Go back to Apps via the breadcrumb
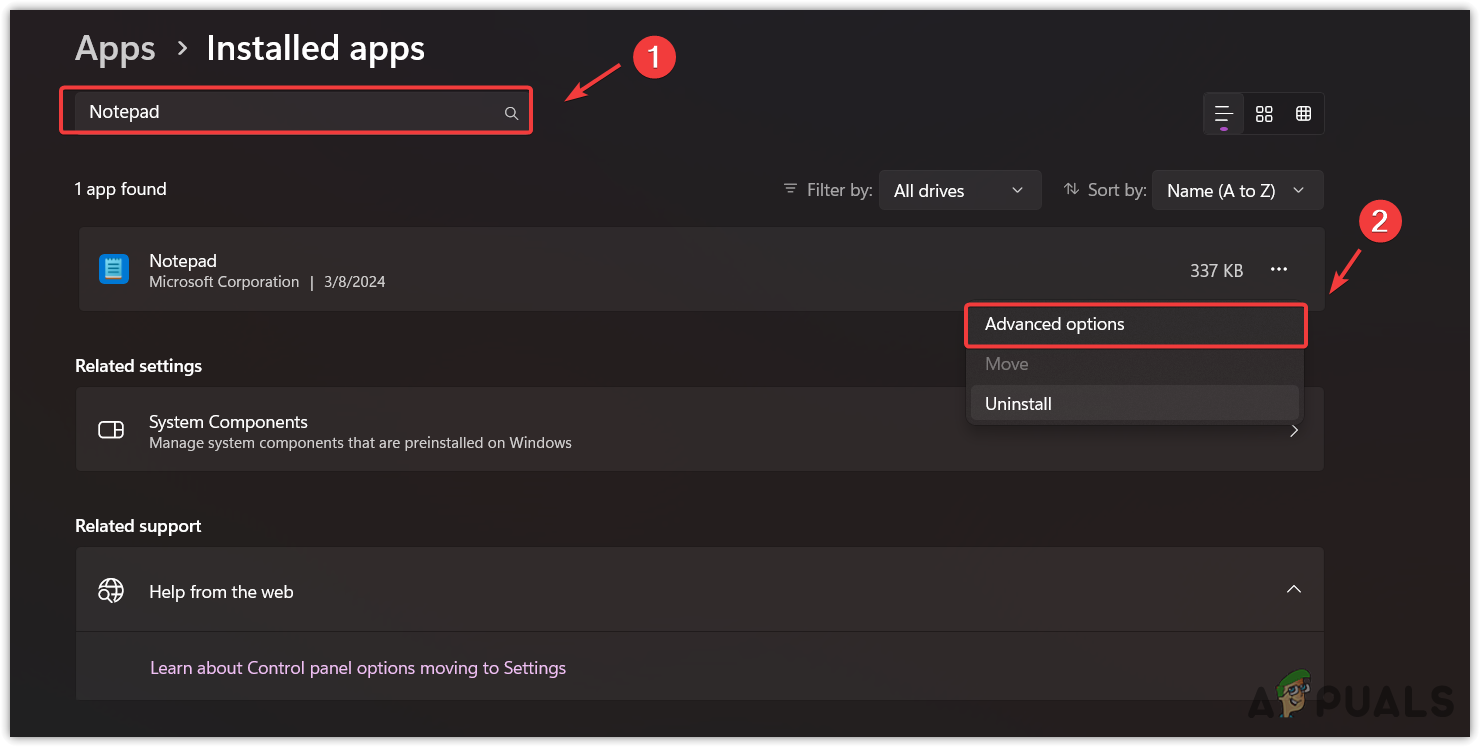Image resolution: width=1480 pixels, height=747 pixels. click(x=115, y=48)
